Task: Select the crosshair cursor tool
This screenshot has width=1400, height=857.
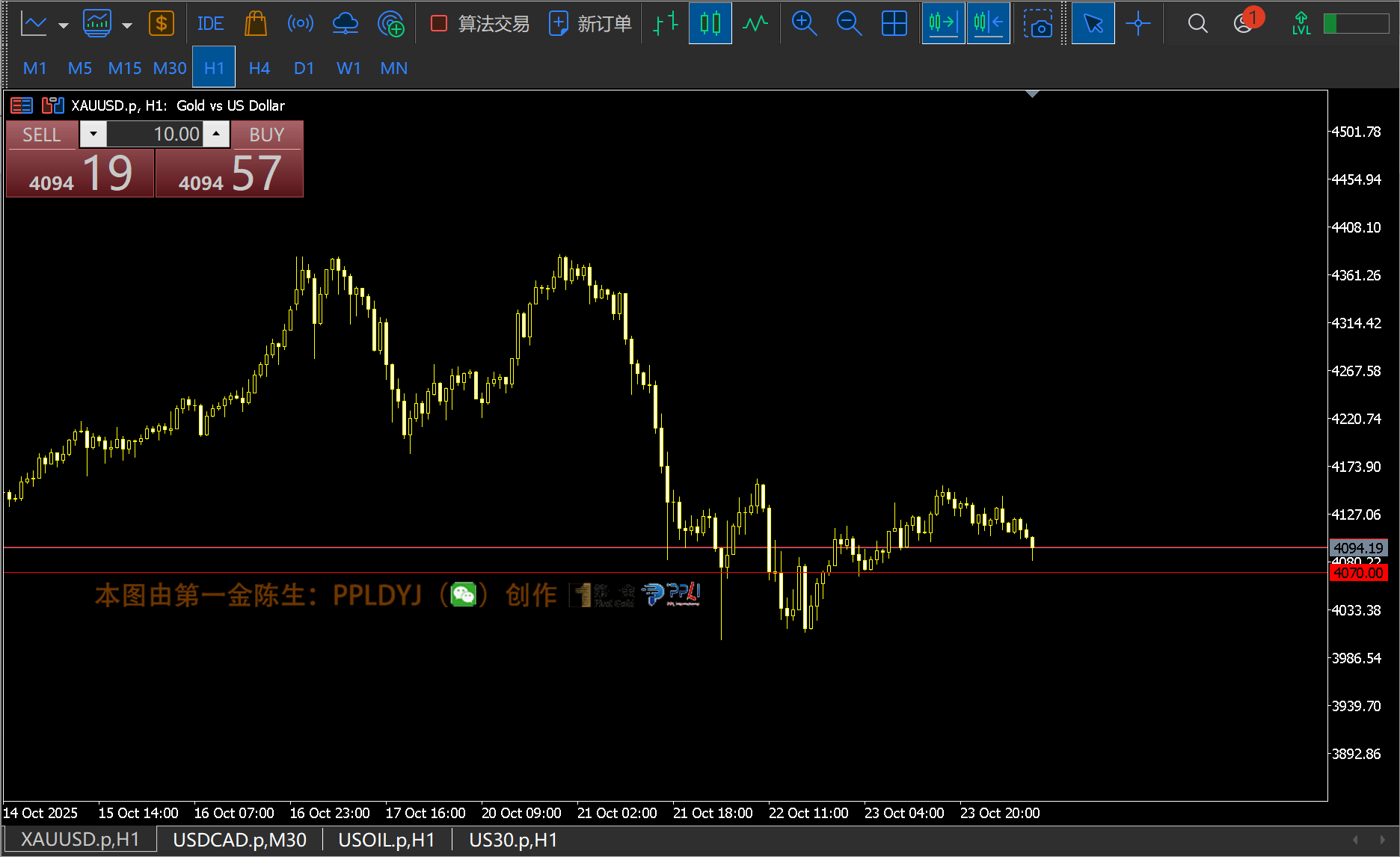Action: click(1138, 24)
